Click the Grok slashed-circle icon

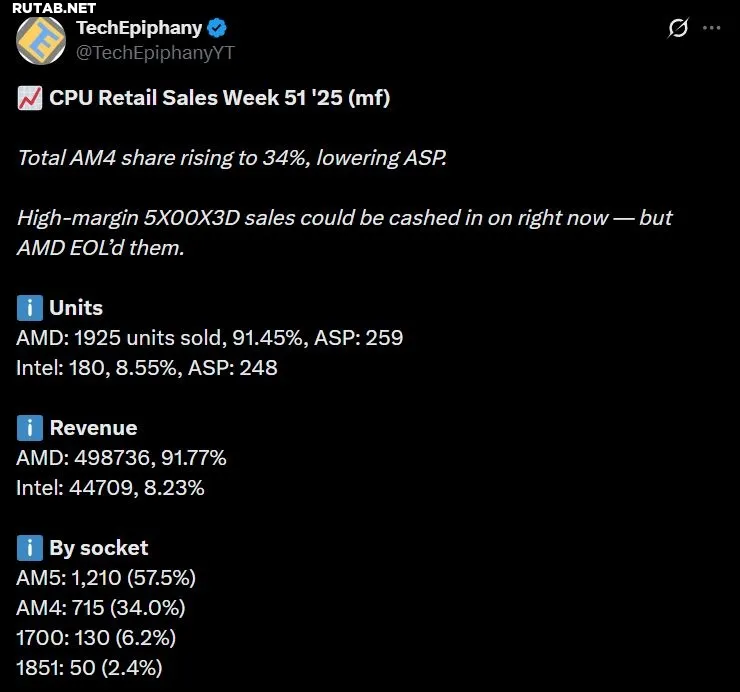(678, 29)
